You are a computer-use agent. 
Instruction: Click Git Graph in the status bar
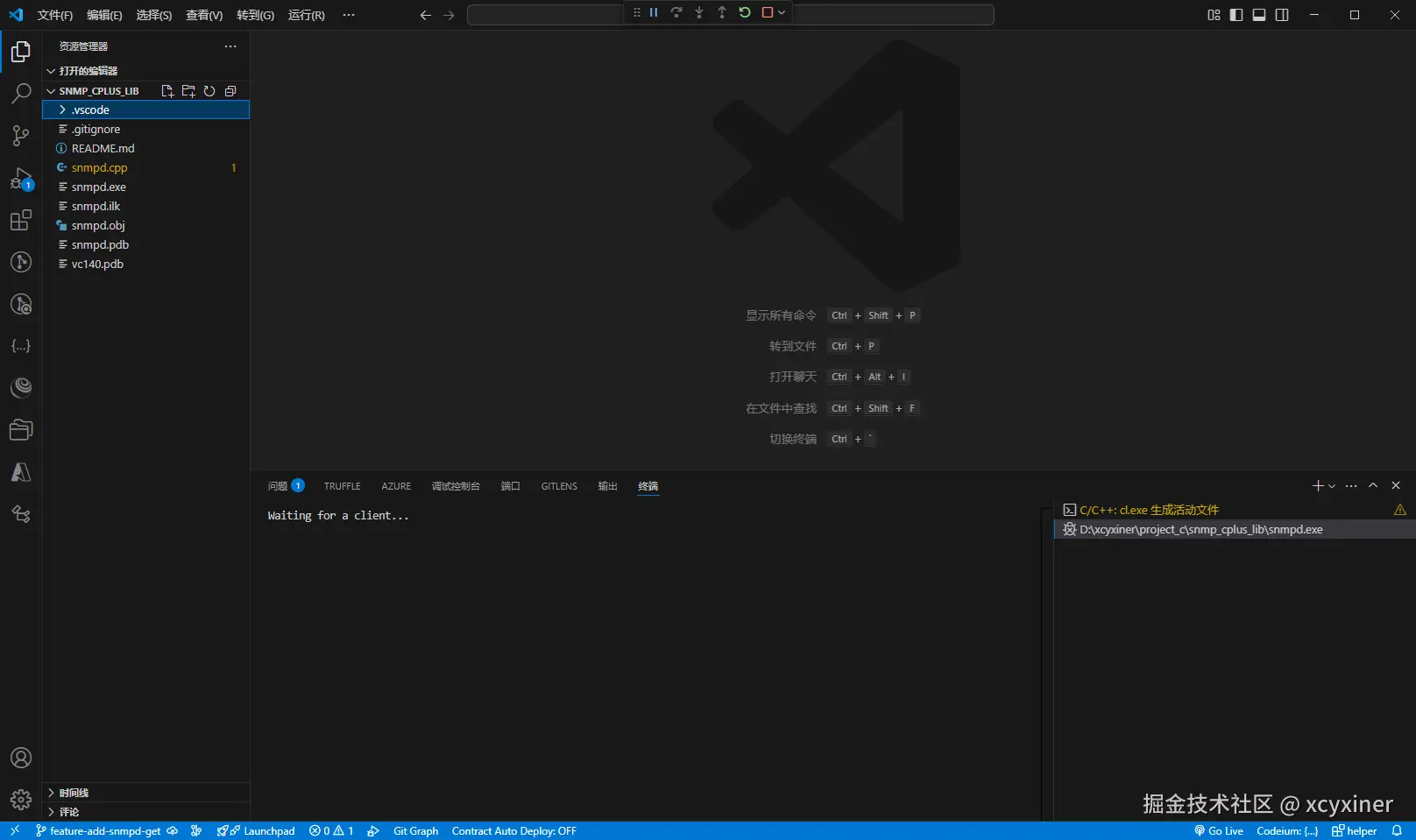click(x=416, y=831)
